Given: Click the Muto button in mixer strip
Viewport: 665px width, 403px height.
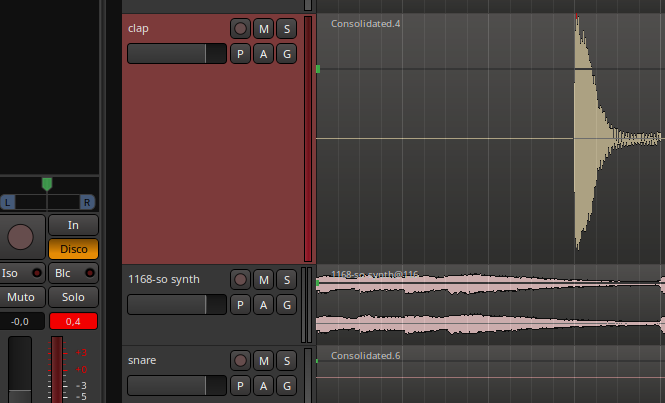Looking at the screenshot, I should coord(21,297).
